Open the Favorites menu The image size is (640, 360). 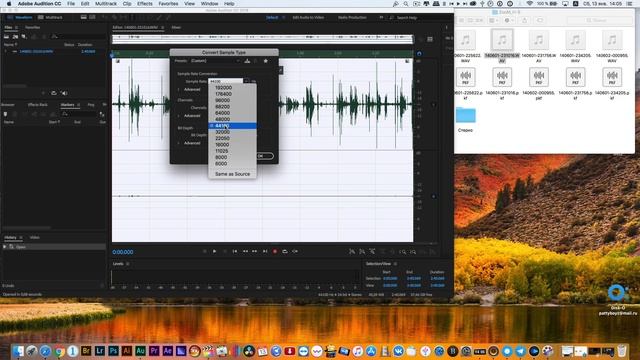click(168, 4)
